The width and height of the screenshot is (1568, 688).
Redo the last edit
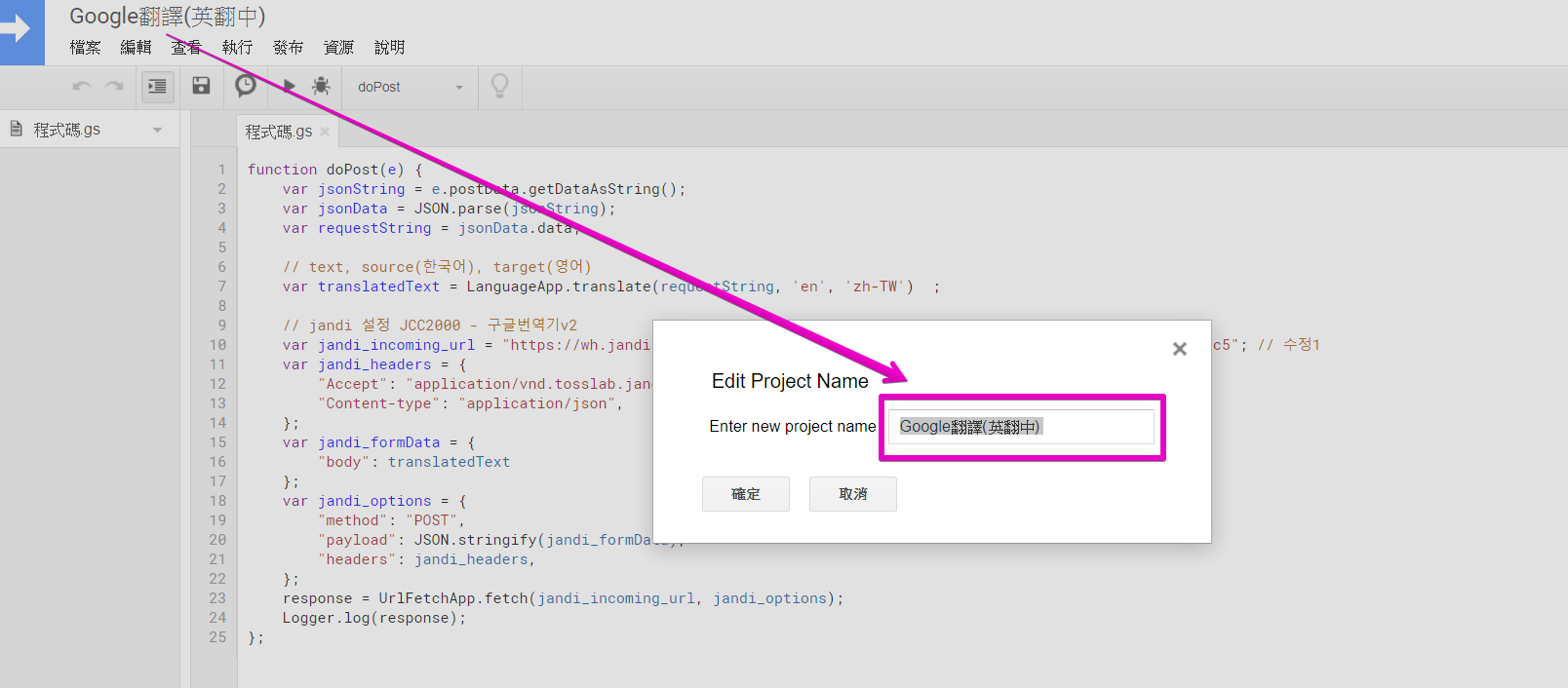point(114,87)
